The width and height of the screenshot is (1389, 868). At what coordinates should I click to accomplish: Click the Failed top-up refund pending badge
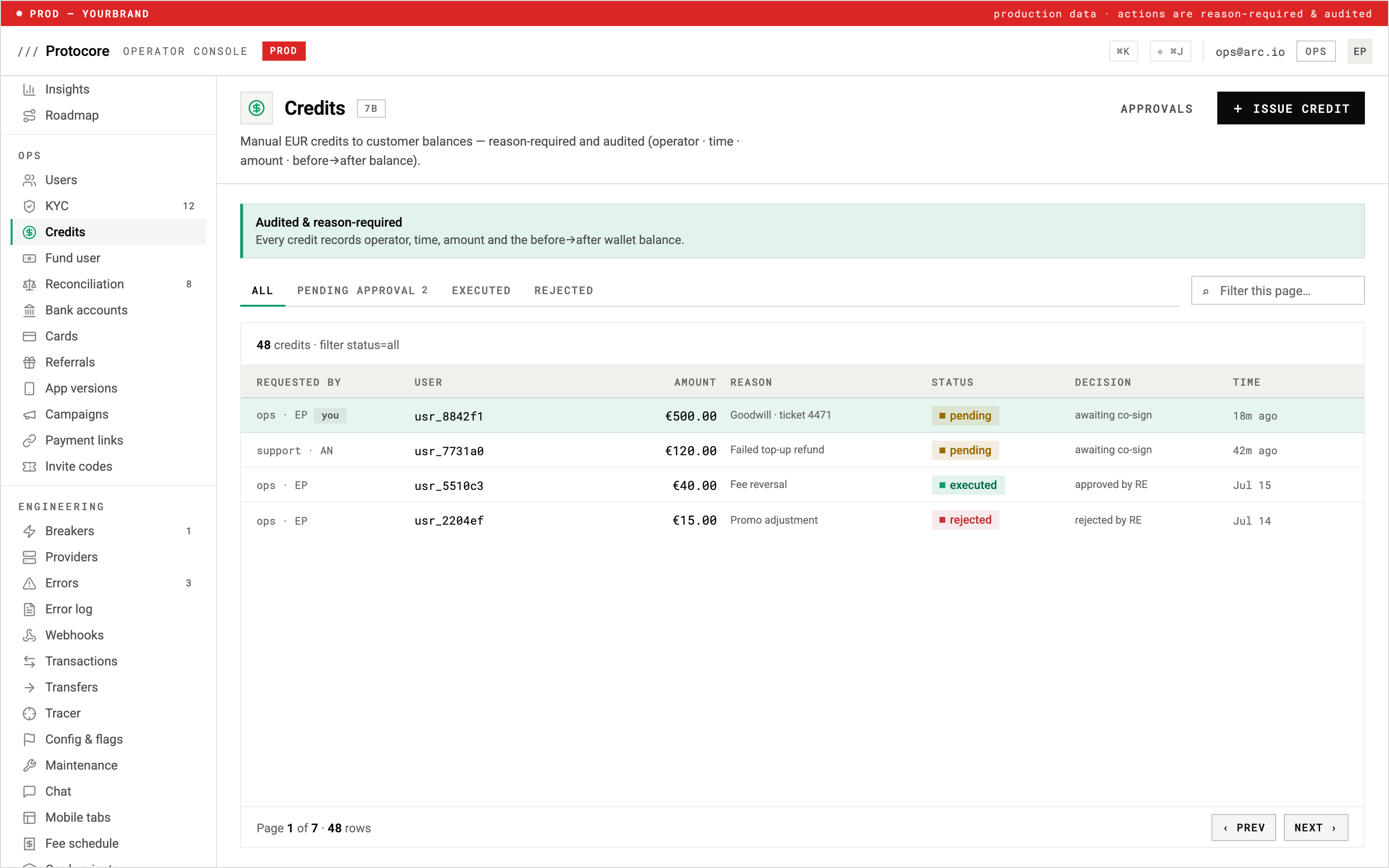pyautogui.click(x=966, y=451)
